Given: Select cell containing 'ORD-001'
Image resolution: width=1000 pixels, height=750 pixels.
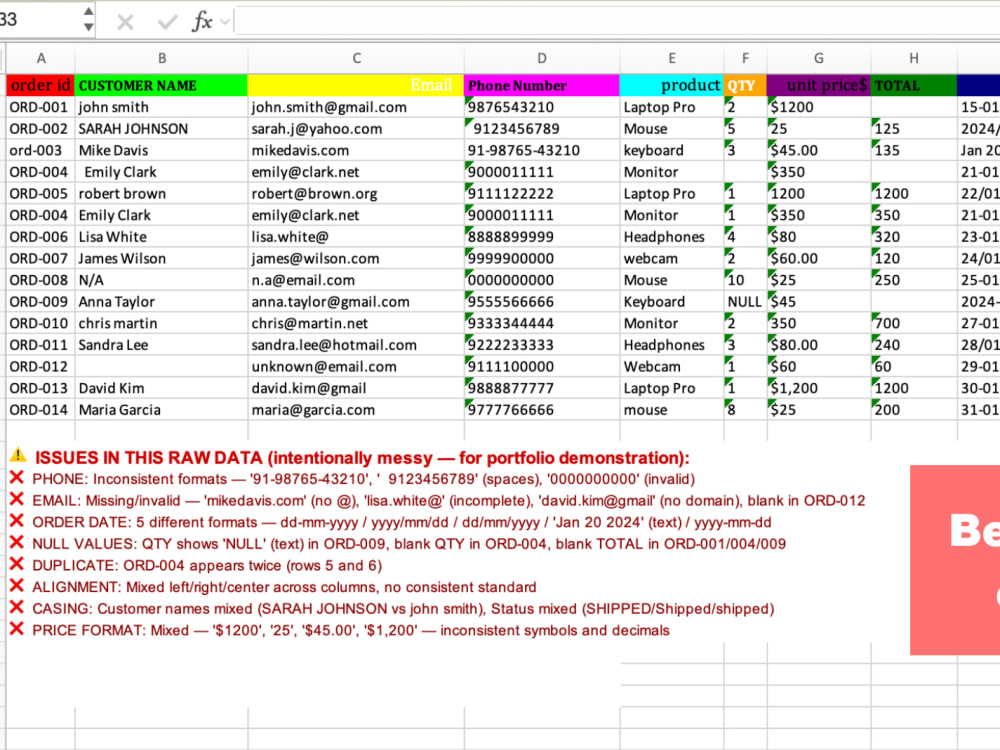Looking at the screenshot, I should pos(41,107).
